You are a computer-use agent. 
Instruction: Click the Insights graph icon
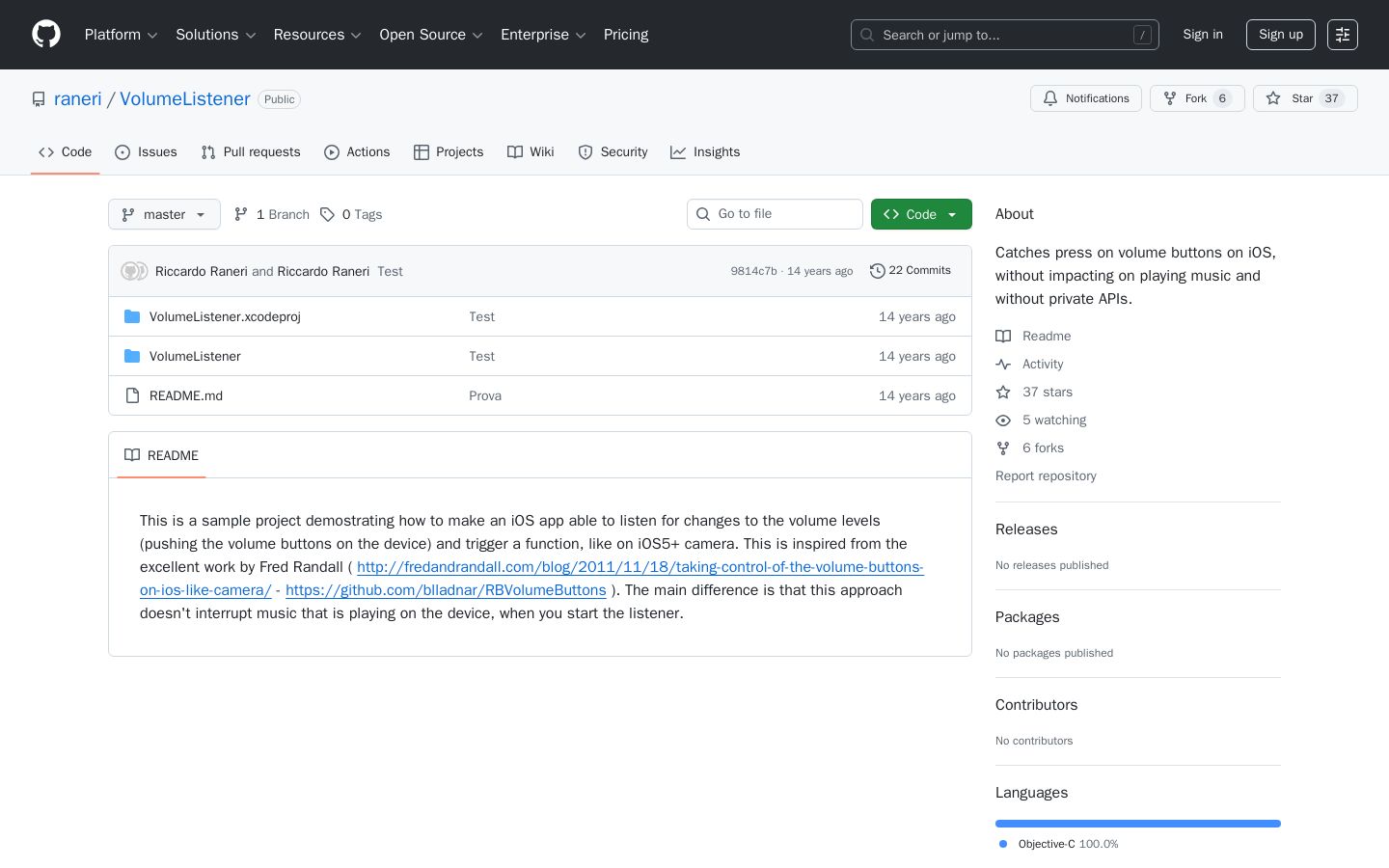[678, 152]
